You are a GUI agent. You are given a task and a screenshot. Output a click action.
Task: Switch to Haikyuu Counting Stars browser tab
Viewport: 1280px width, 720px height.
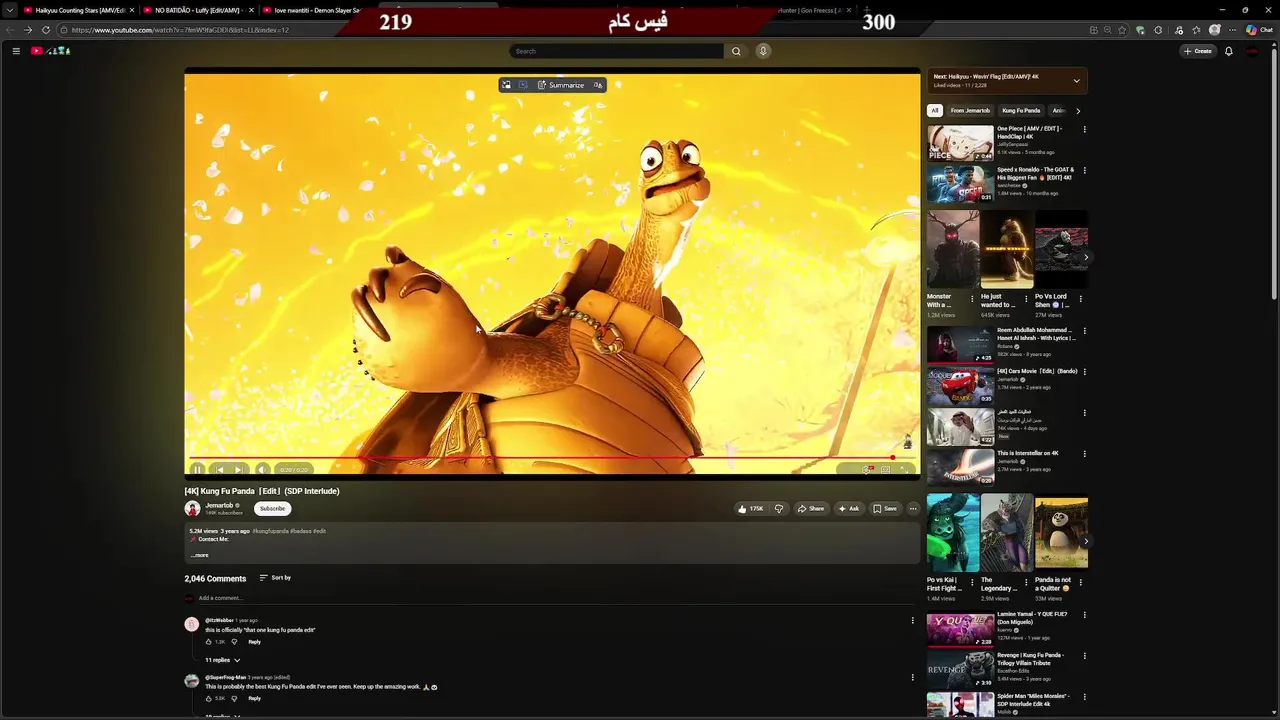click(x=78, y=10)
